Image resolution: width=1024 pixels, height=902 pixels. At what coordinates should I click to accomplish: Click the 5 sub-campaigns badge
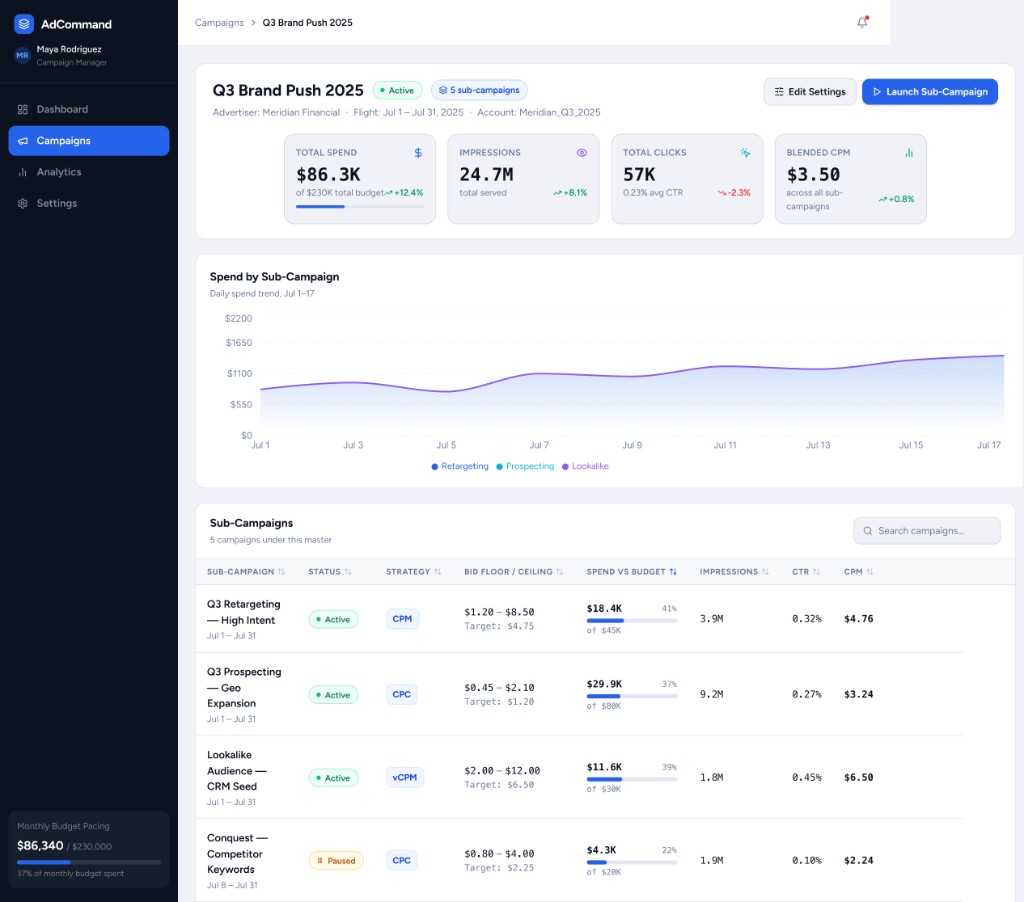[x=479, y=90]
